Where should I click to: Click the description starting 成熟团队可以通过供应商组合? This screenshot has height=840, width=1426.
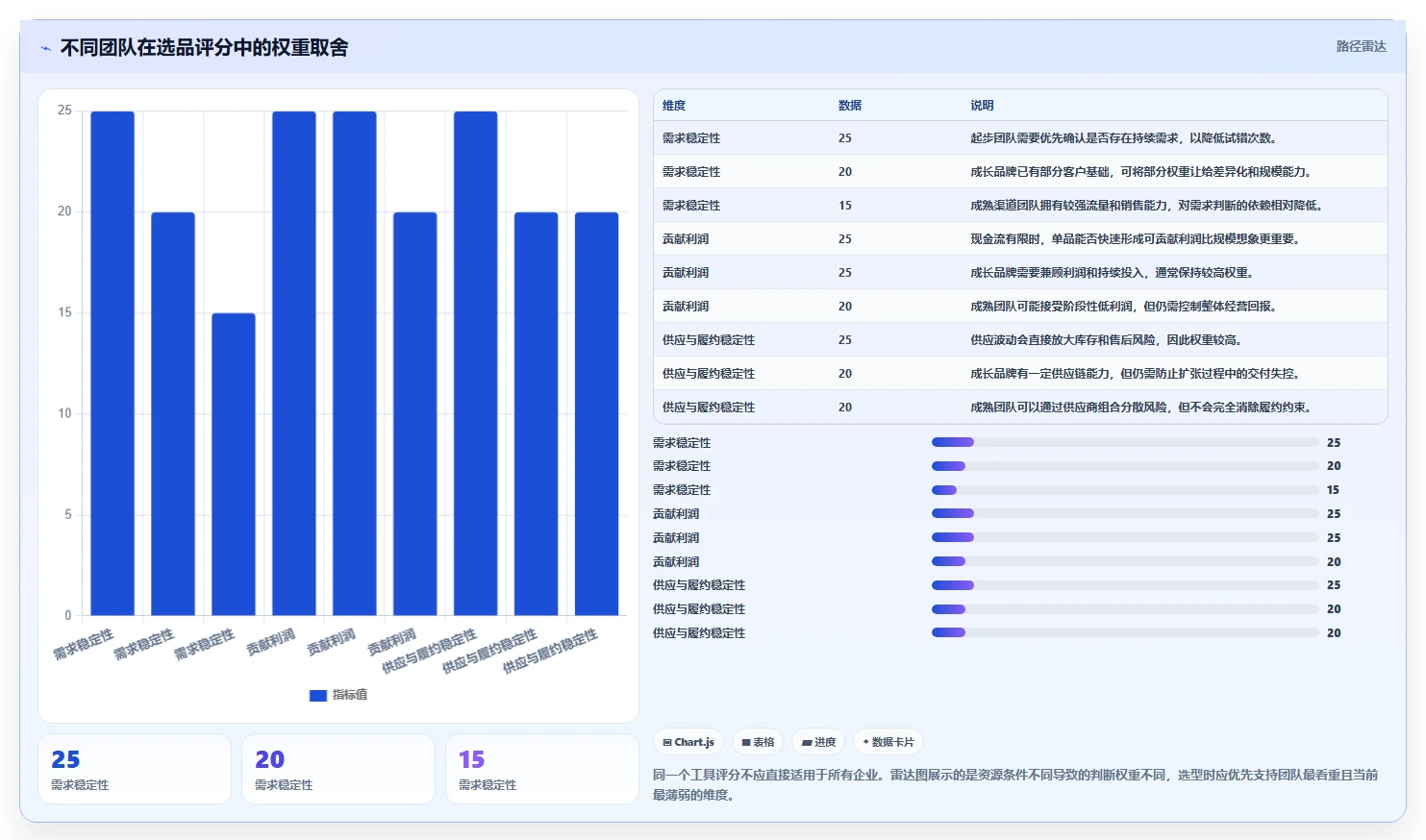(x=1142, y=408)
